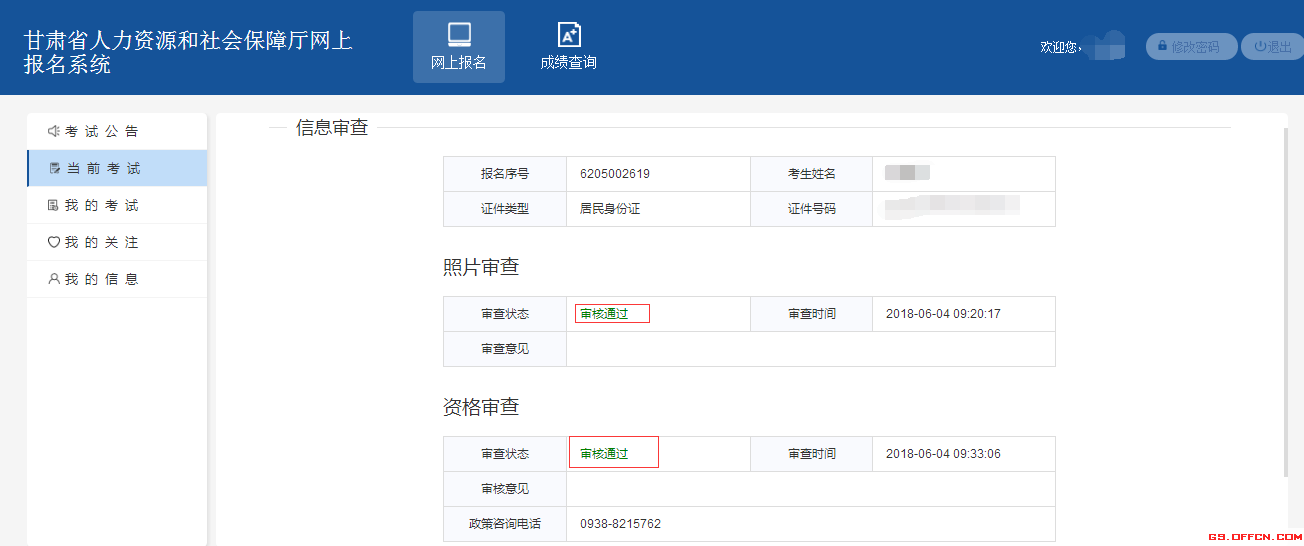Click the laptop icon above 网上报名
Image resolution: width=1304 pixels, height=546 pixels.
click(x=459, y=35)
